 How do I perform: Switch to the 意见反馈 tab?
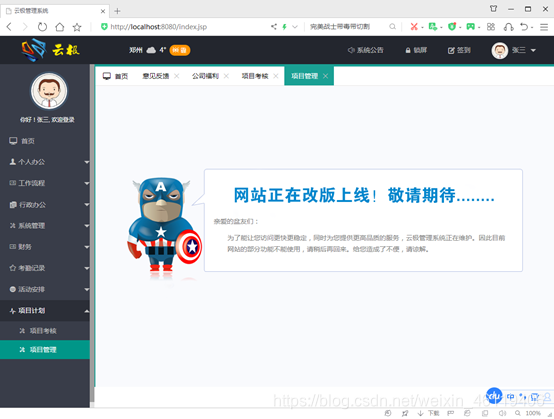tap(155, 76)
